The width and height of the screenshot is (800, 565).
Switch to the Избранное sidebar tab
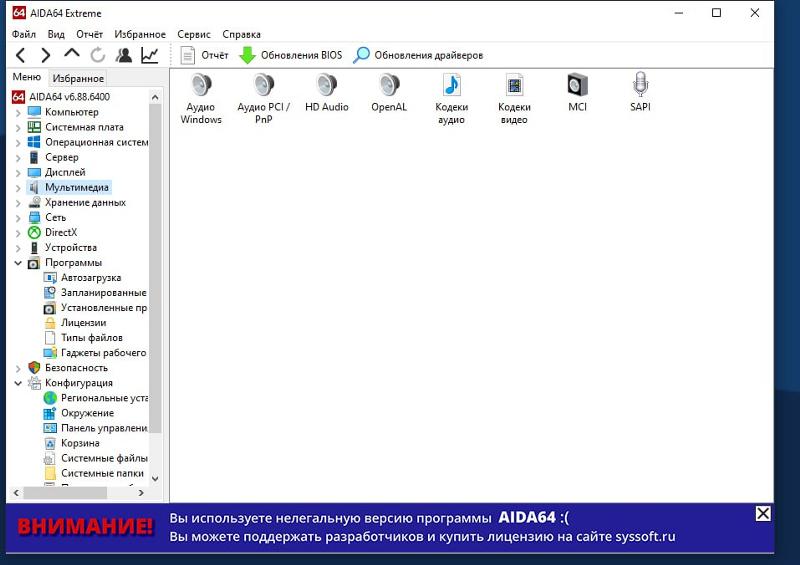point(78,78)
